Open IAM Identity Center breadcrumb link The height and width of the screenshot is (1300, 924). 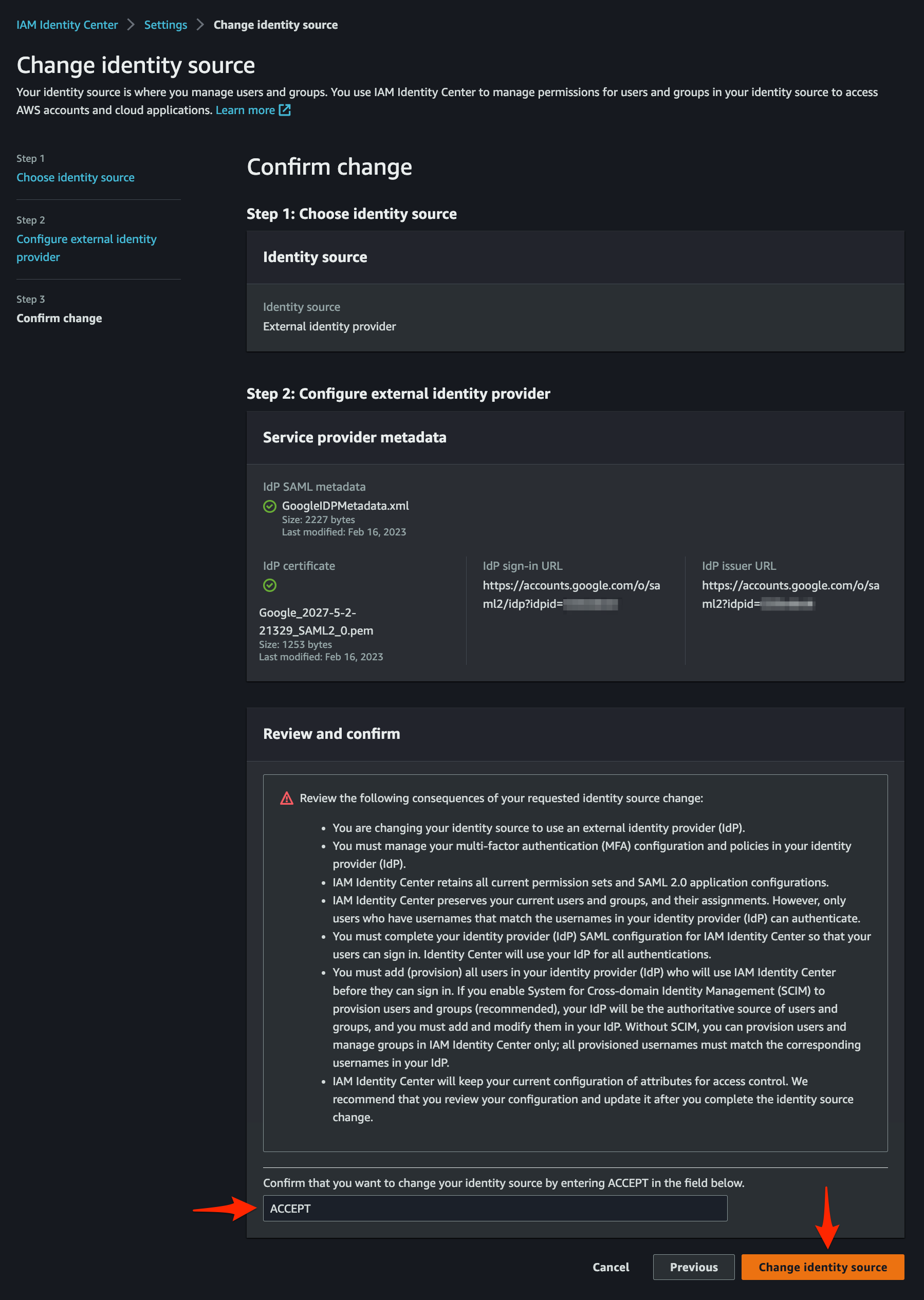coord(67,25)
